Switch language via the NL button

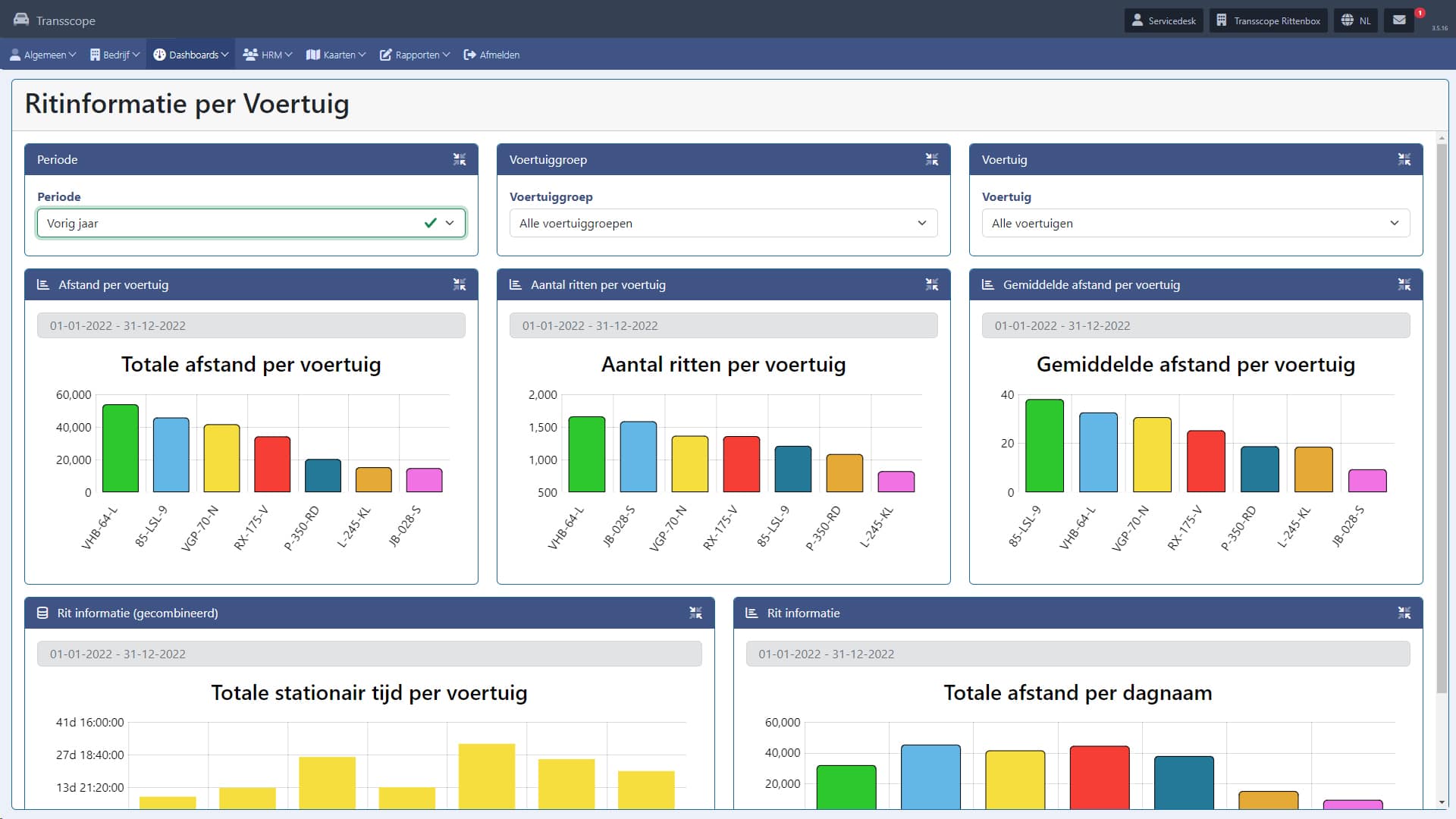[1356, 20]
